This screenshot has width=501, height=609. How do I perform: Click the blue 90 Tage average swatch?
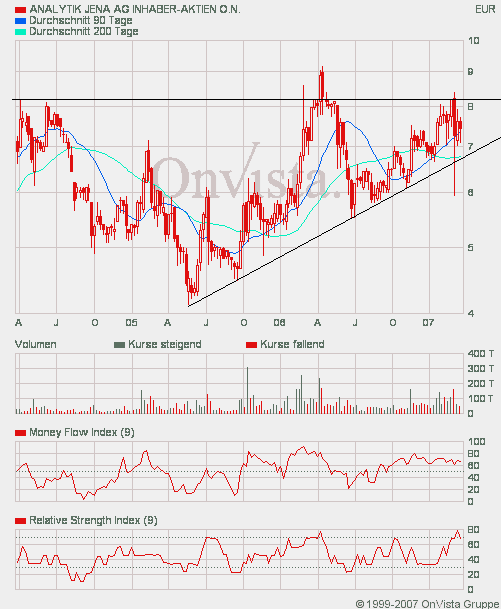21,21
